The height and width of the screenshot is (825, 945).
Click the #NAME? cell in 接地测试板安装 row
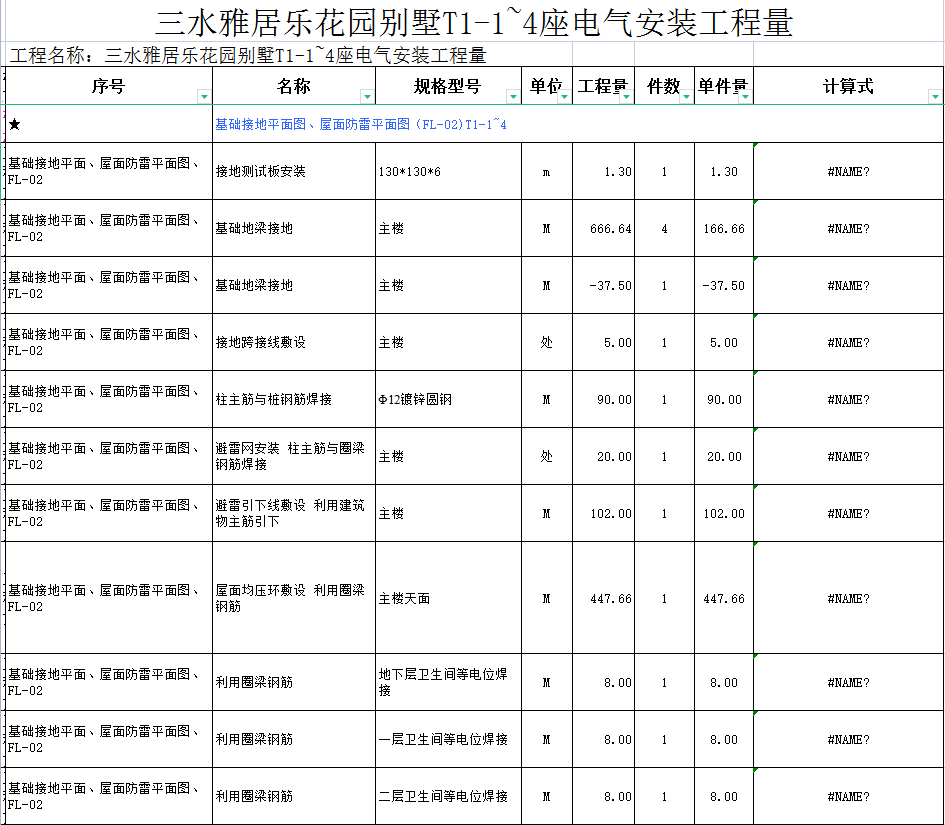pyautogui.click(x=848, y=172)
